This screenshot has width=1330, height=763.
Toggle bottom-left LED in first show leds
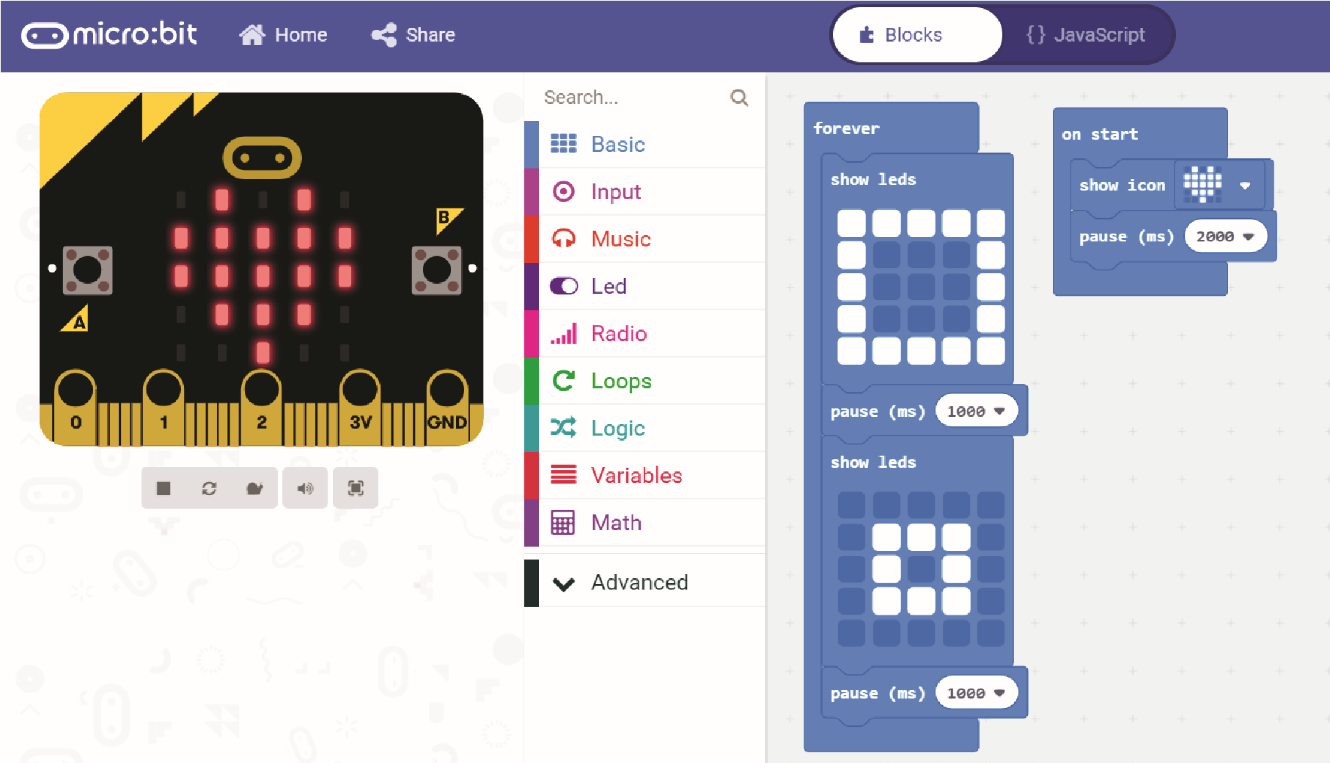[851, 351]
